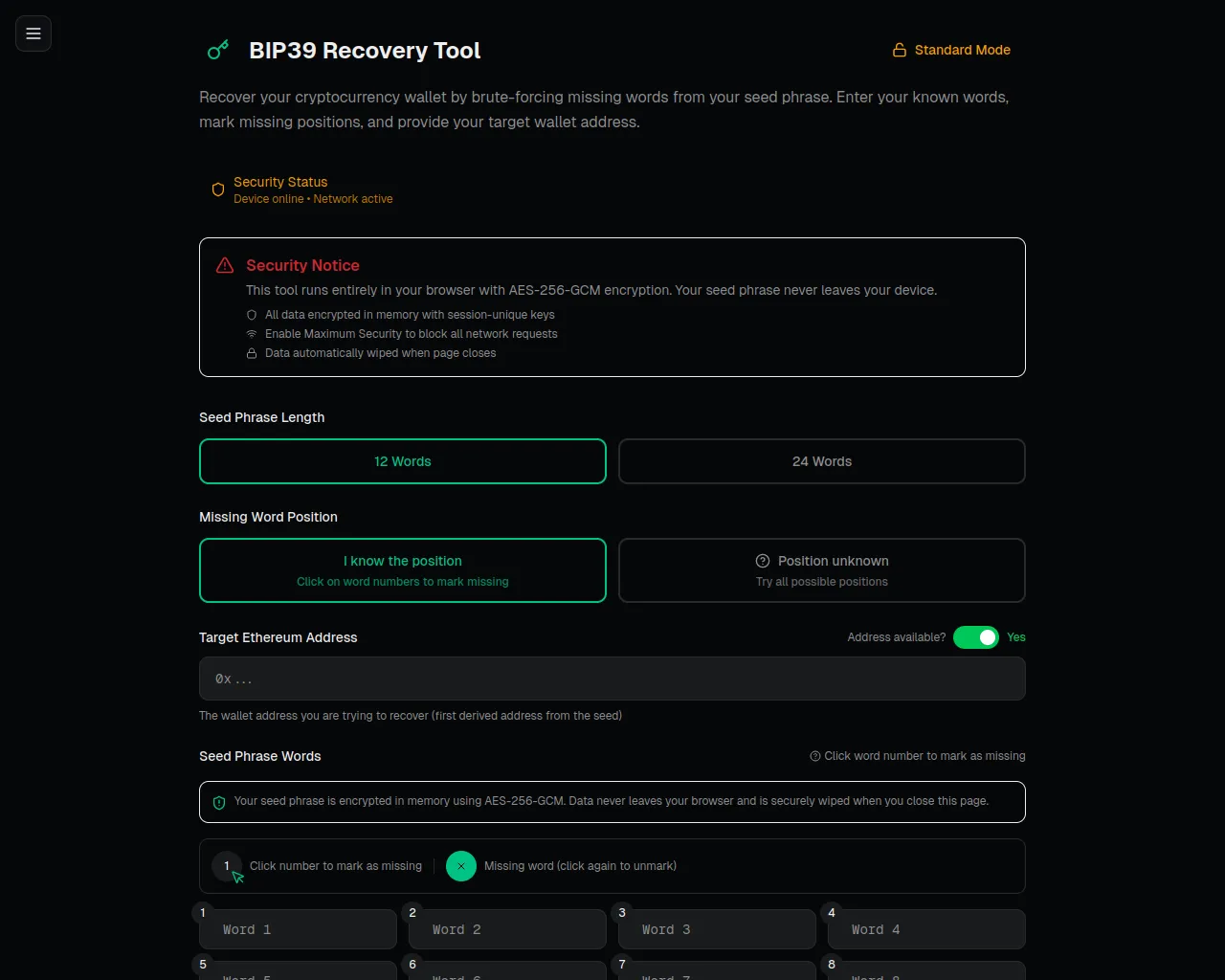Mark word number 4 as missing
The width and height of the screenshot is (1225, 980).
832,913
